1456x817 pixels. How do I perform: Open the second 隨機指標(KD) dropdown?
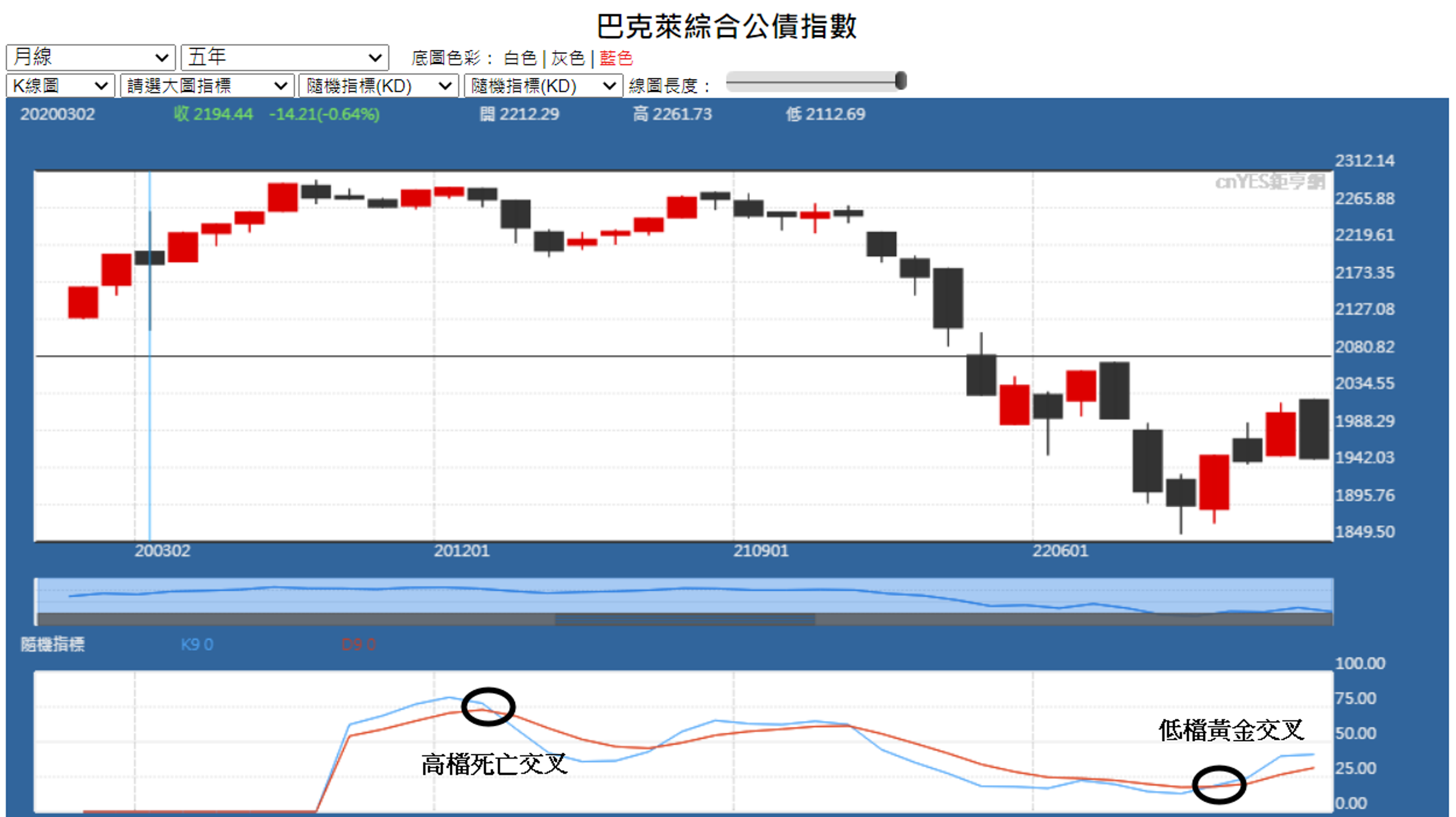pos(544,86)
